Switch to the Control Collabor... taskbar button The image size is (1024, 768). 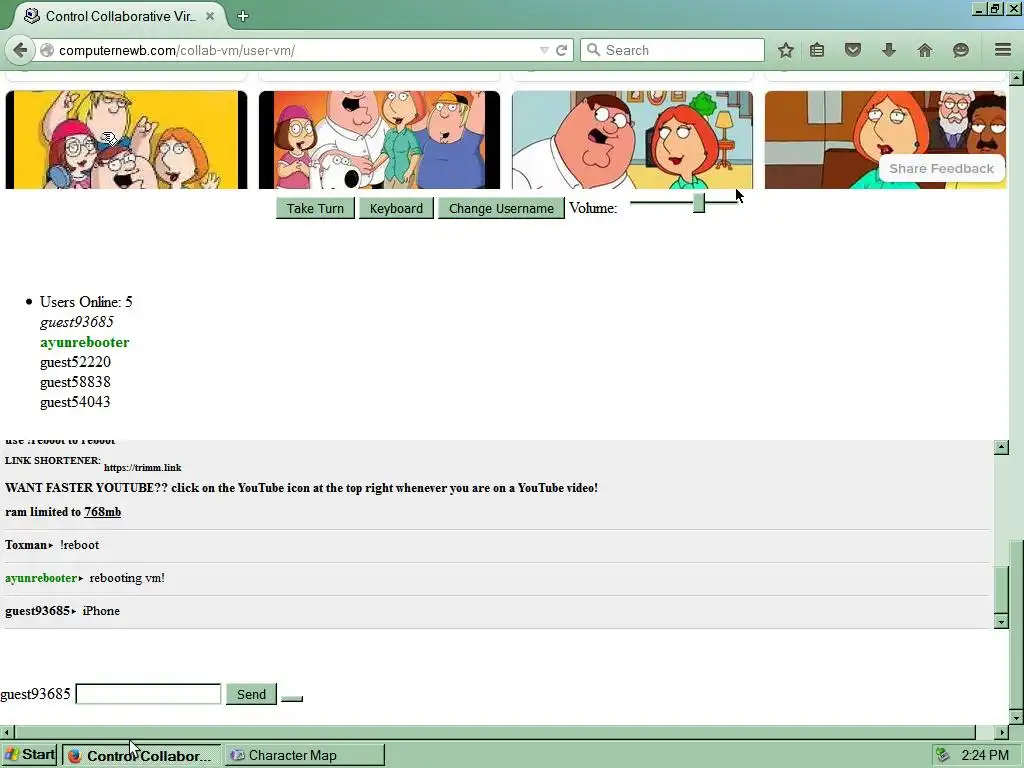point(142,756)
